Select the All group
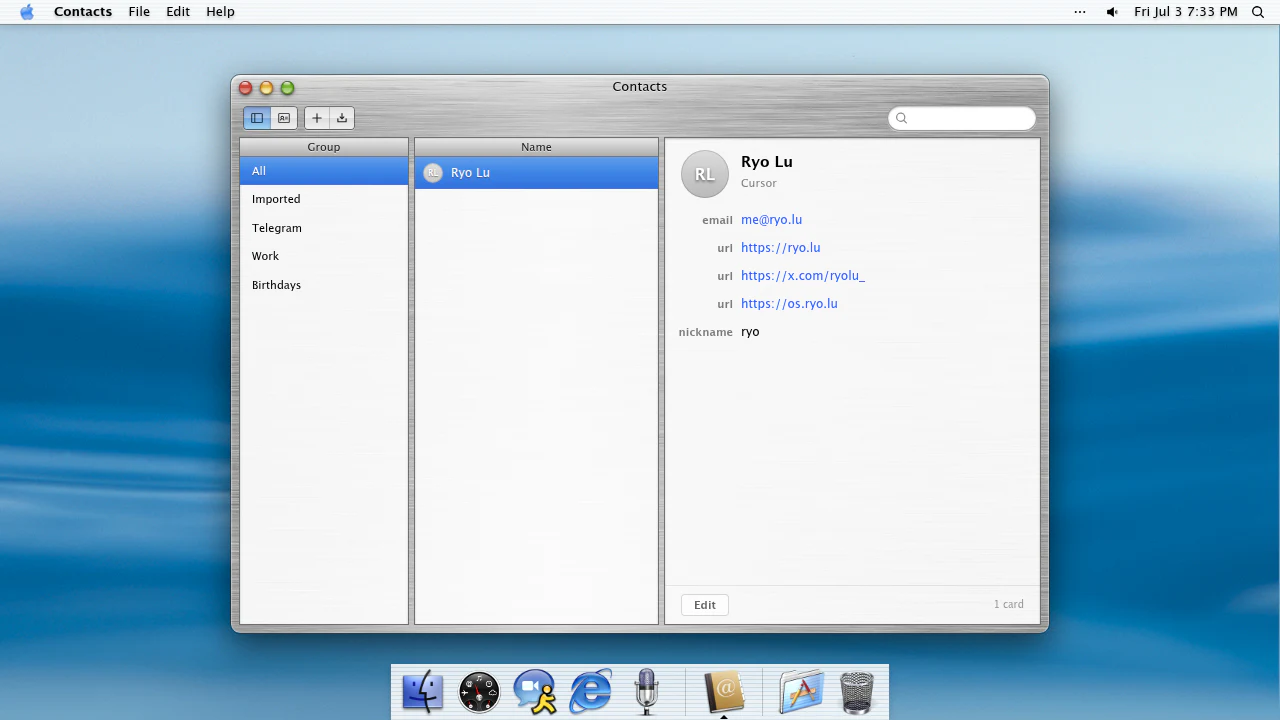Screen dimensions: 1280x720 [324, 171]
